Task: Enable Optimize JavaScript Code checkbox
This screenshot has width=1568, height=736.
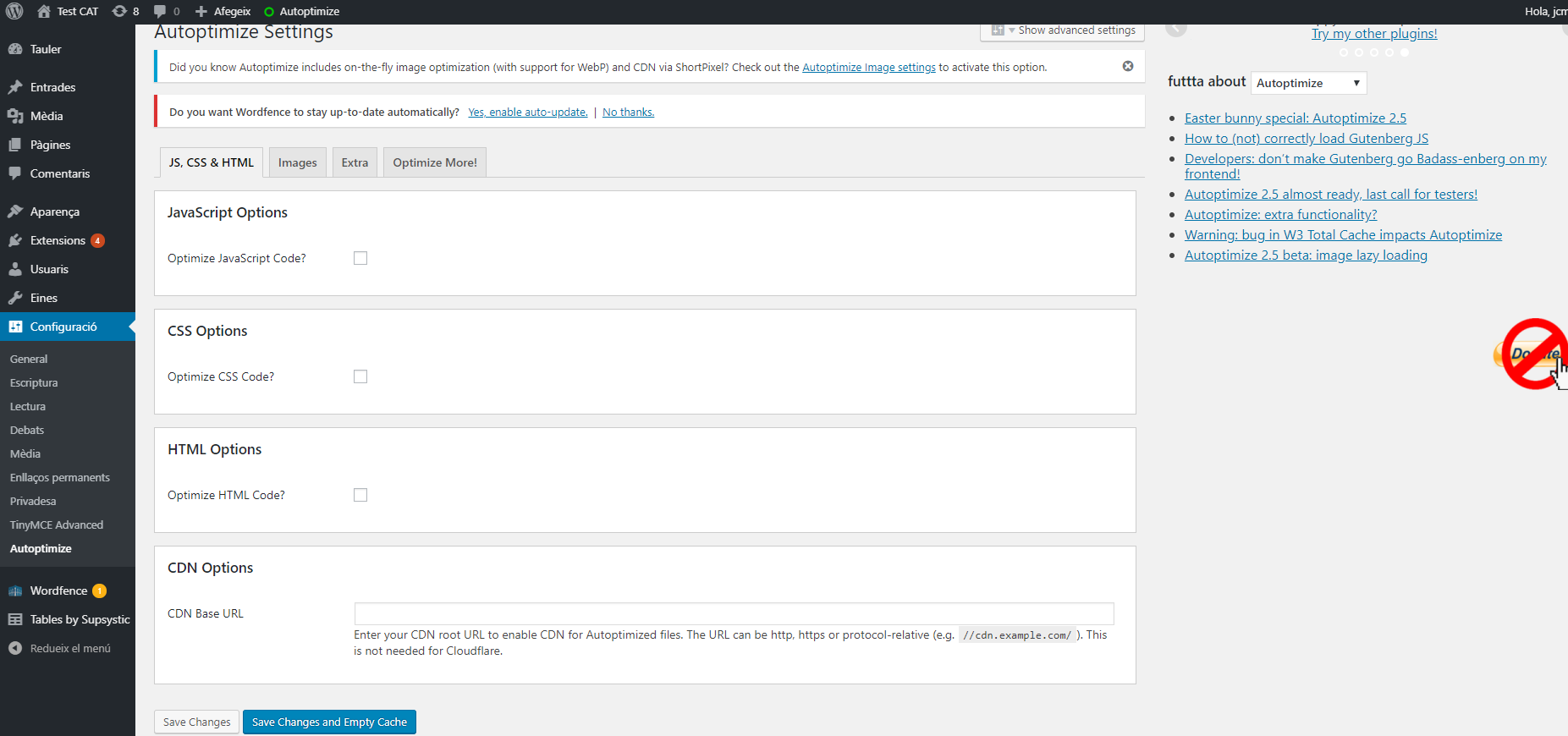Action: 360,258
